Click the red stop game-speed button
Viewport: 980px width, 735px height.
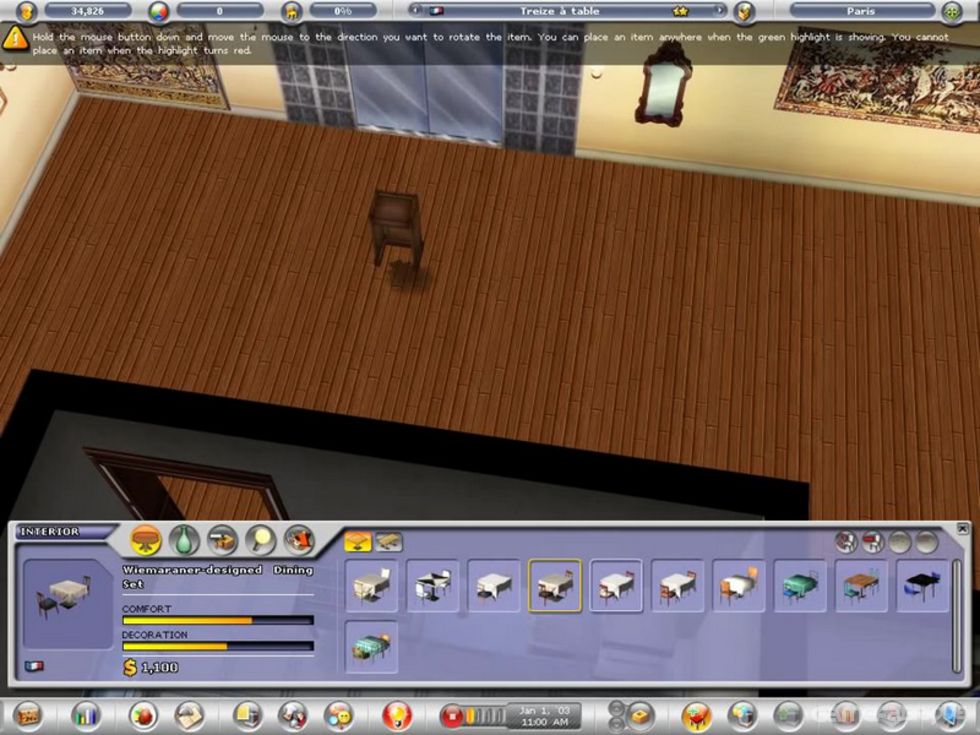click(452, 716)
